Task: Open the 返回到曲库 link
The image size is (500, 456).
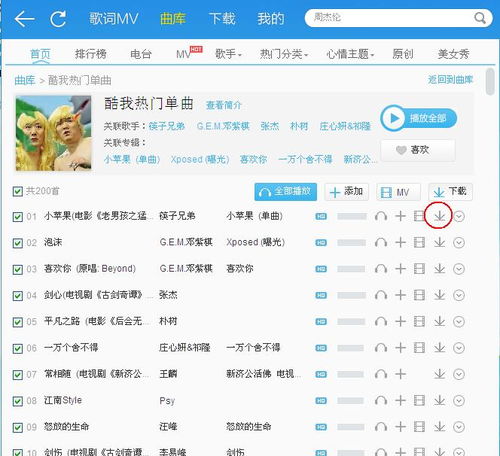Action: (x=450, y=80)
